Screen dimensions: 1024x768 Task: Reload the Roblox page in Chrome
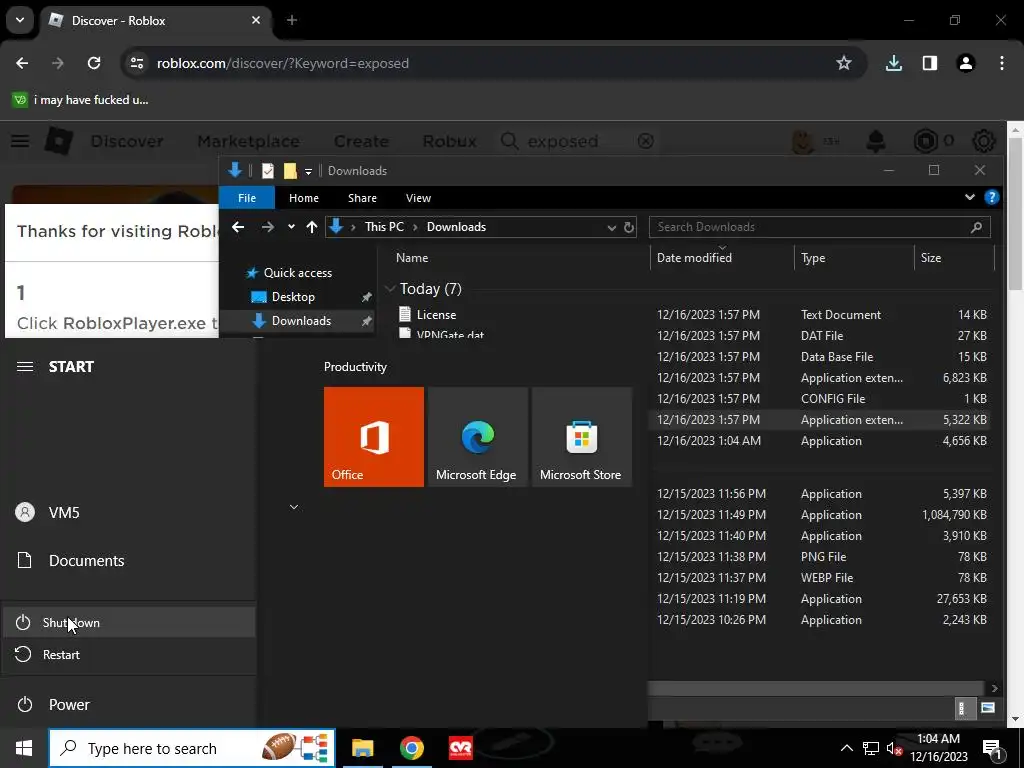[x=94, y=63]
